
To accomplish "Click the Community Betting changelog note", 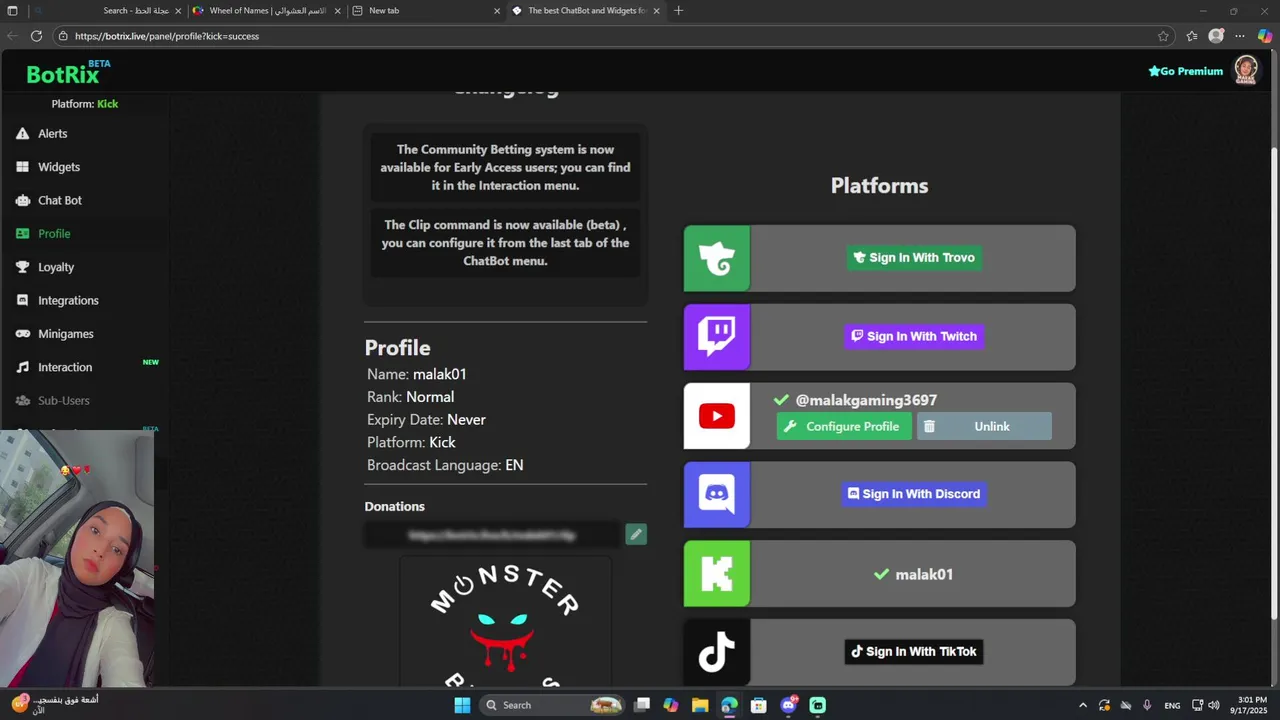I will 505,168.
